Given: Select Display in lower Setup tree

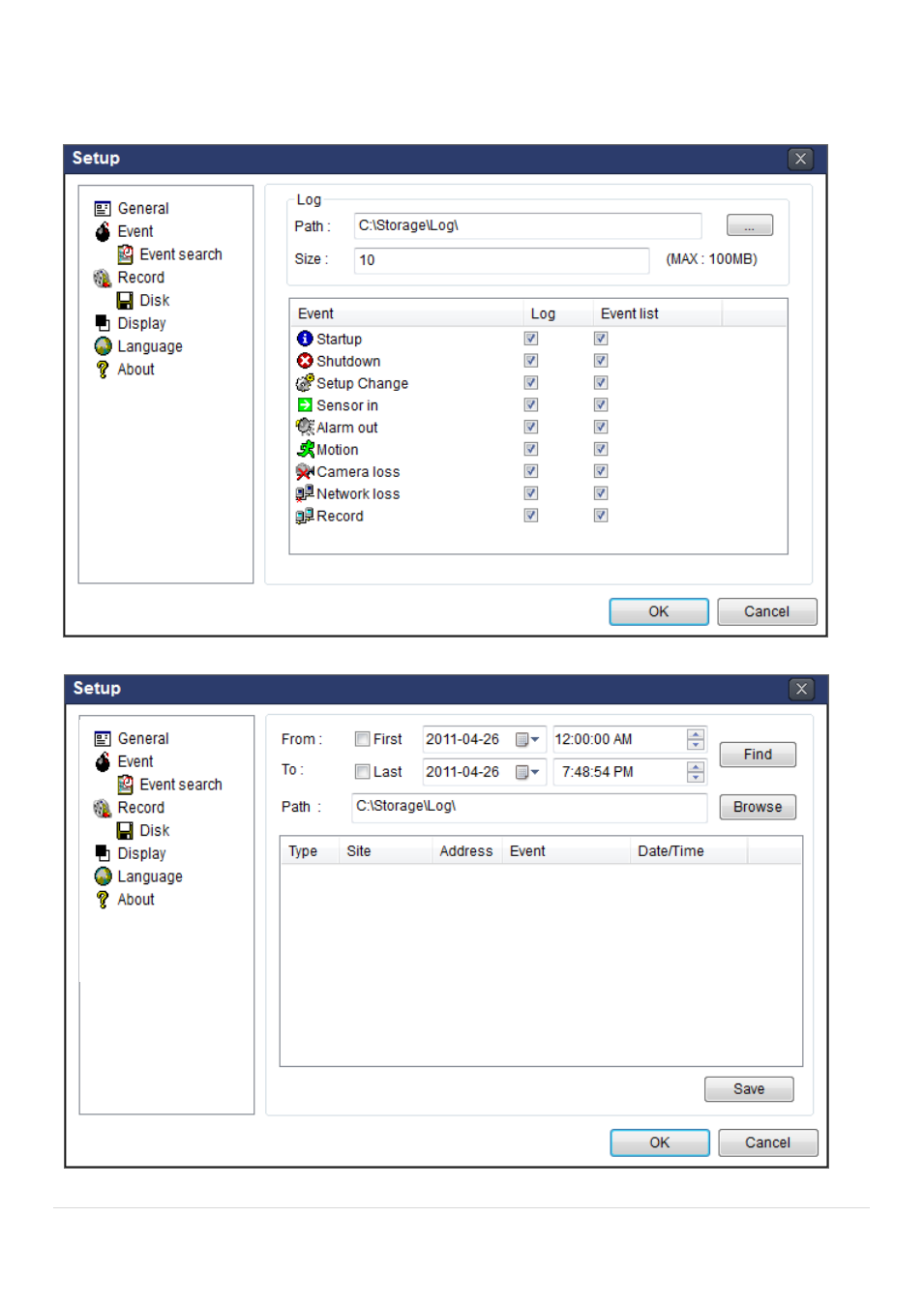Looking at the screenshot, I should click(141, 853).
